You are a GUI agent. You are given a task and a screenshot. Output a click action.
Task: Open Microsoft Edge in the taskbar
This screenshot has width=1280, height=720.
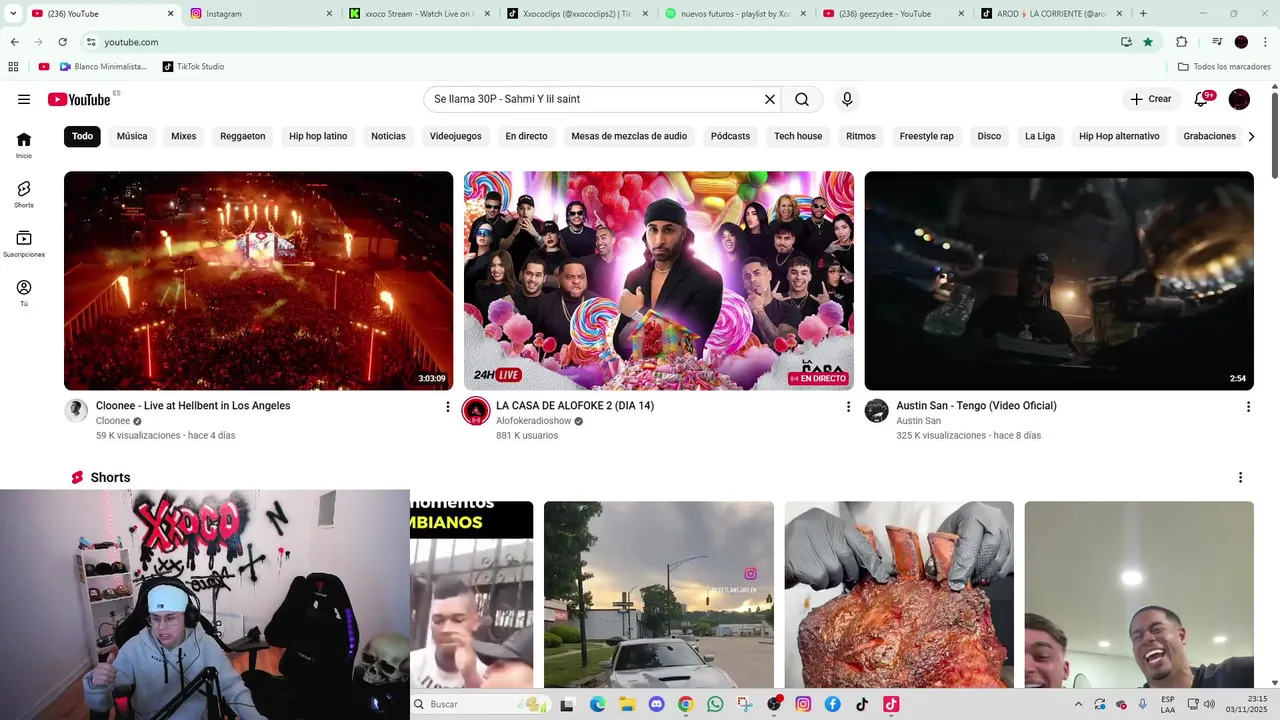(597, 704)
